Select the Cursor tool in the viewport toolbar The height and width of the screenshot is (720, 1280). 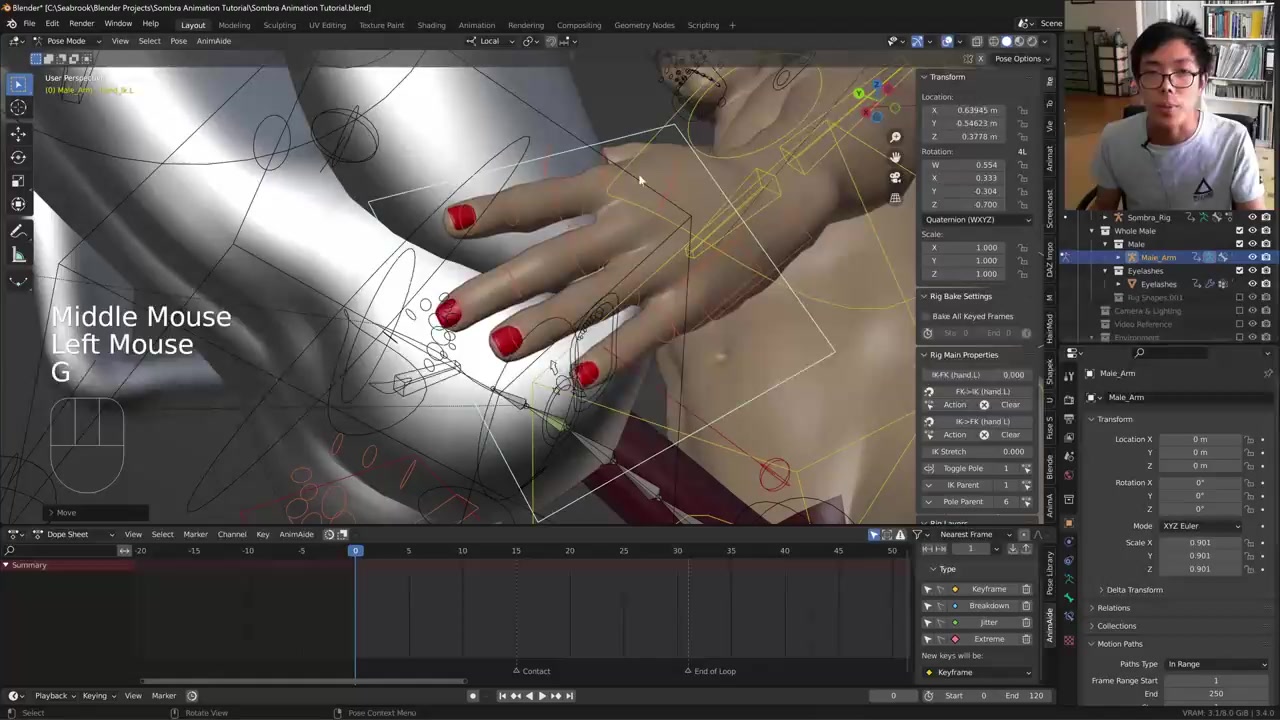click(x=18, y=108)
